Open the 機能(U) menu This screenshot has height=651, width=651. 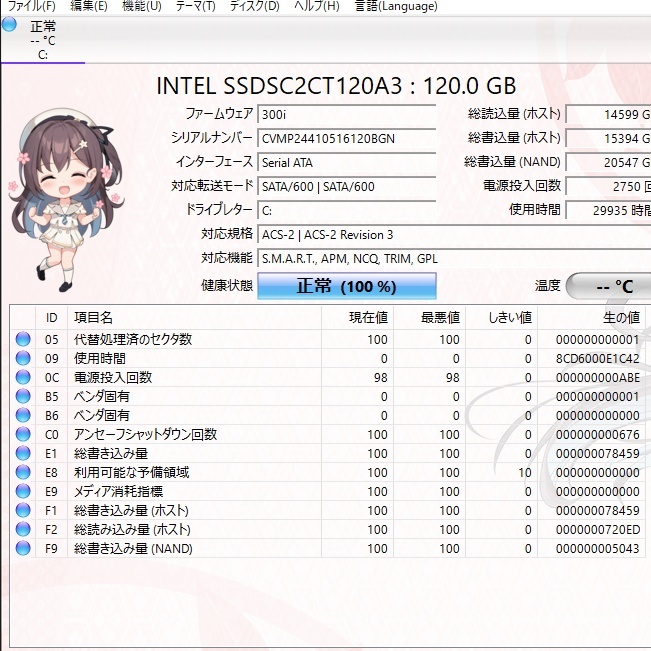click(x=142, y=6)
